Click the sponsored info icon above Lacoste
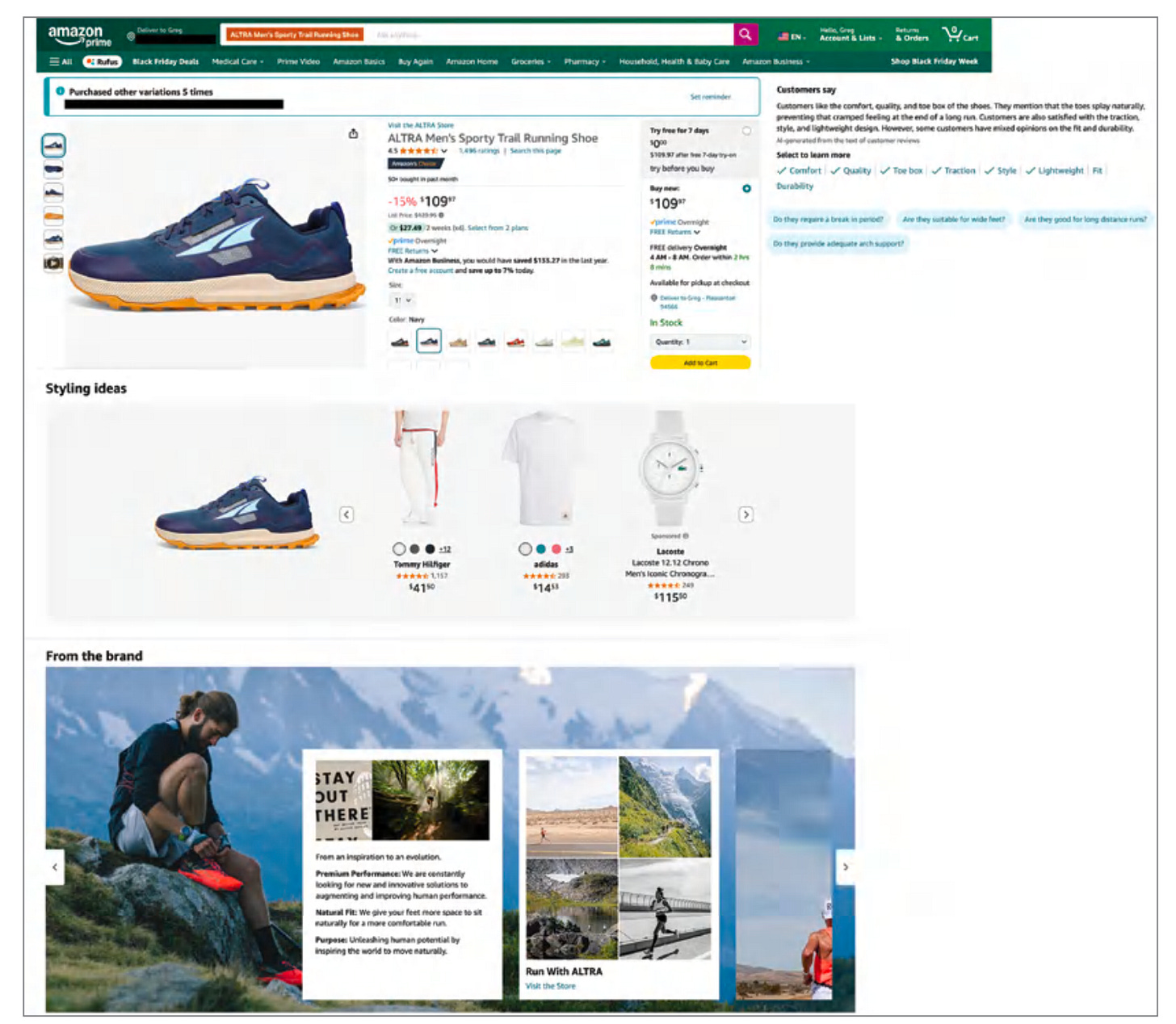Screen dimensions: 1176x1024 [686, 536]
